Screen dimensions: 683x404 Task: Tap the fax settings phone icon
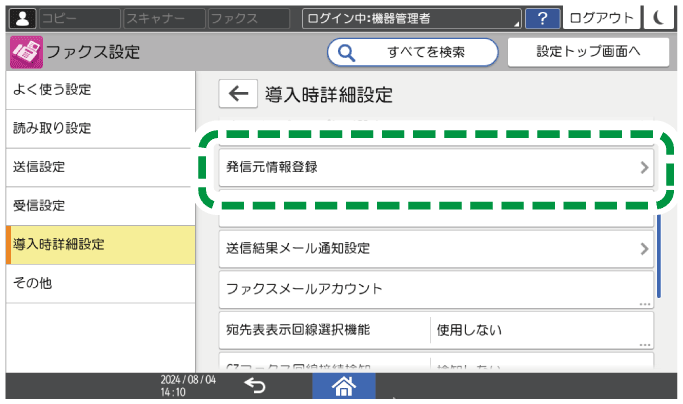coord(27,52)
